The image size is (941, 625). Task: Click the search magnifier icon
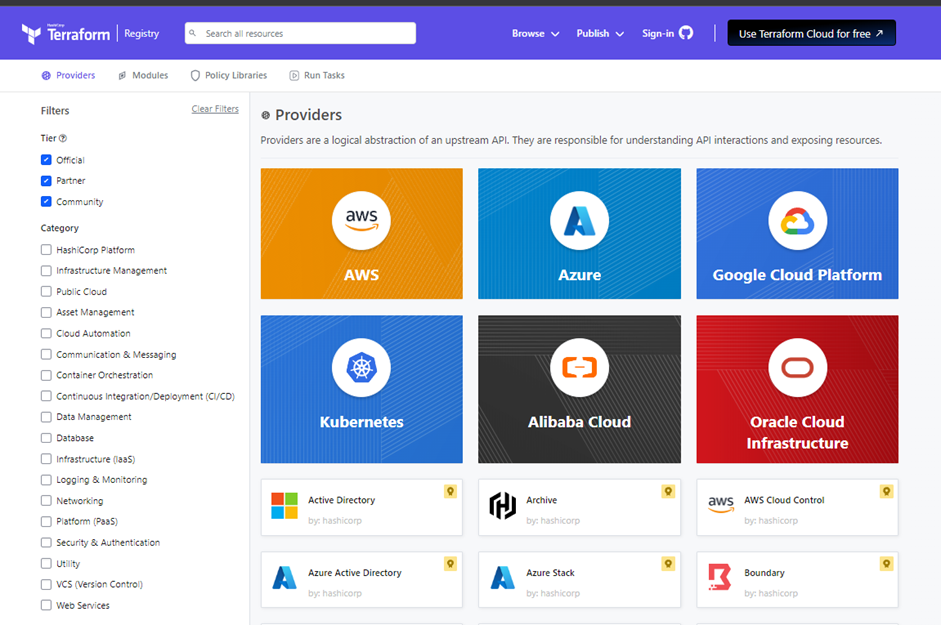193,33
